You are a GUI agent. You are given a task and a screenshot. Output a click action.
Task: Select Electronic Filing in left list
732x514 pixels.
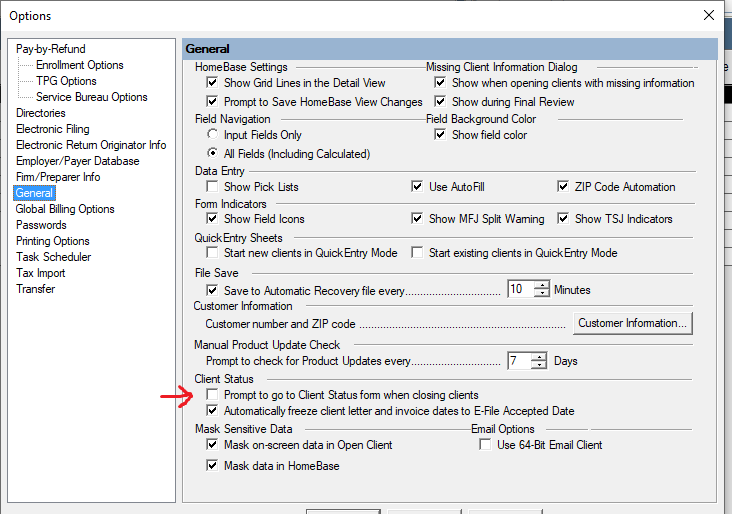[x=53, y=129]
